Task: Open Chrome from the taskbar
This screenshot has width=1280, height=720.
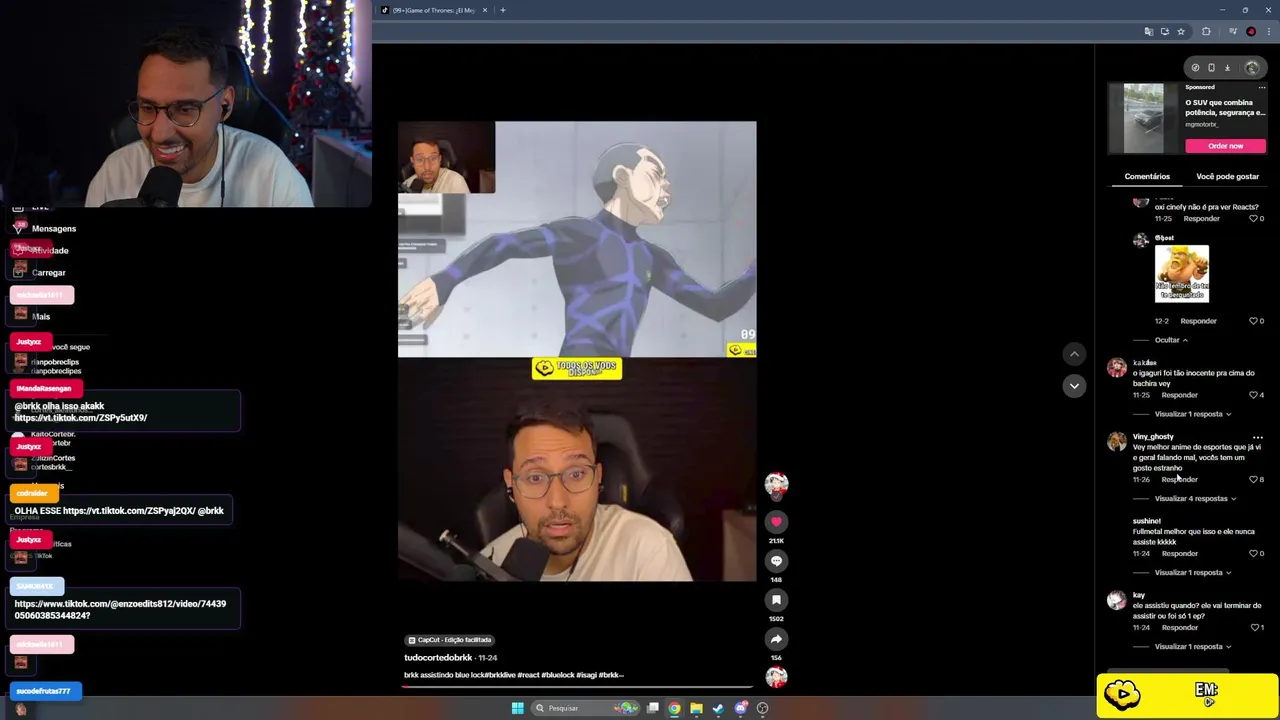Action: 675,708
